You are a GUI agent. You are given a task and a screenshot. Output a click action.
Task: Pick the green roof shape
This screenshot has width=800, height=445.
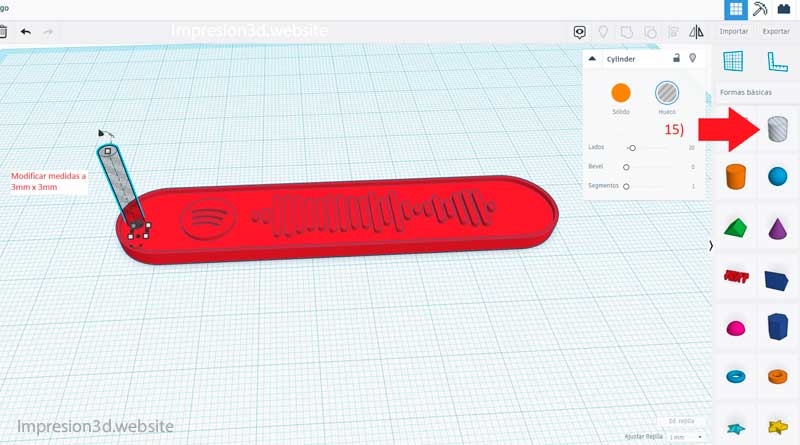(x=735, y=228)
